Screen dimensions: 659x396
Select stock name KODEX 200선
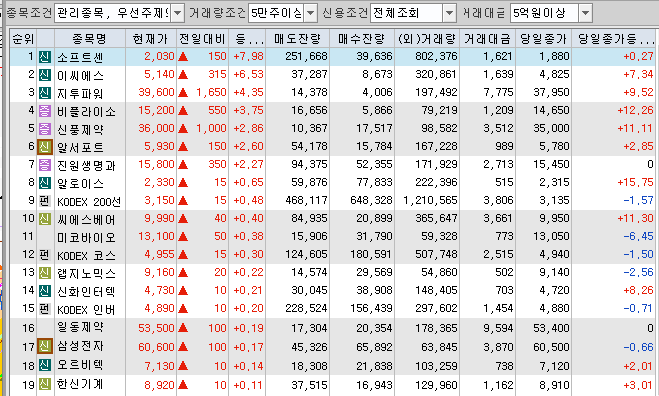click(x=89, y=202)
